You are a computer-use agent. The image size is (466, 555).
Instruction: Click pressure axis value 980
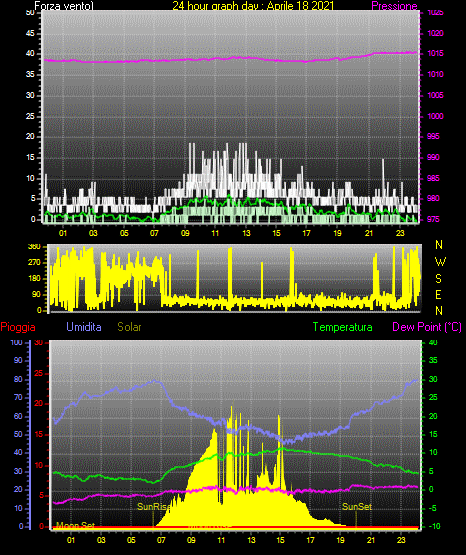coord(433,198)
